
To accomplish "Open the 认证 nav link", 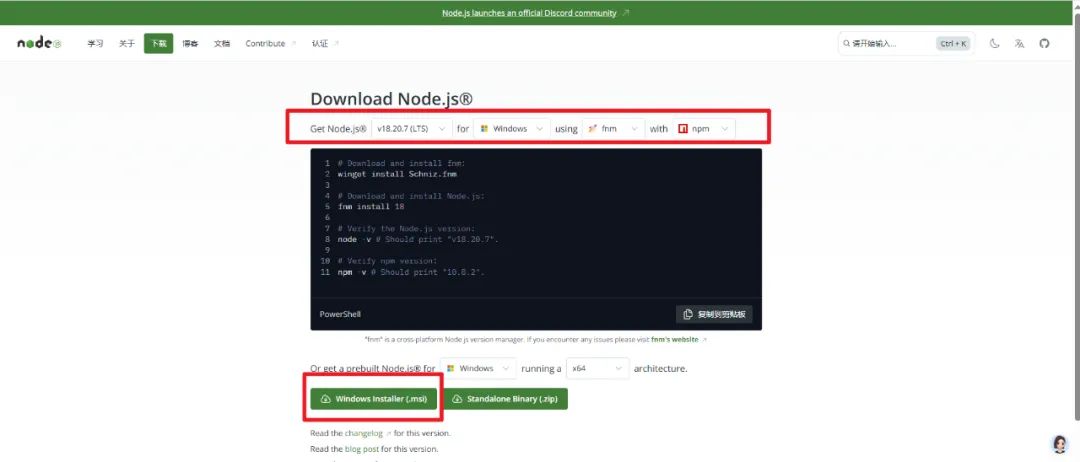I will pyautogui.click(x=325, y=43).
